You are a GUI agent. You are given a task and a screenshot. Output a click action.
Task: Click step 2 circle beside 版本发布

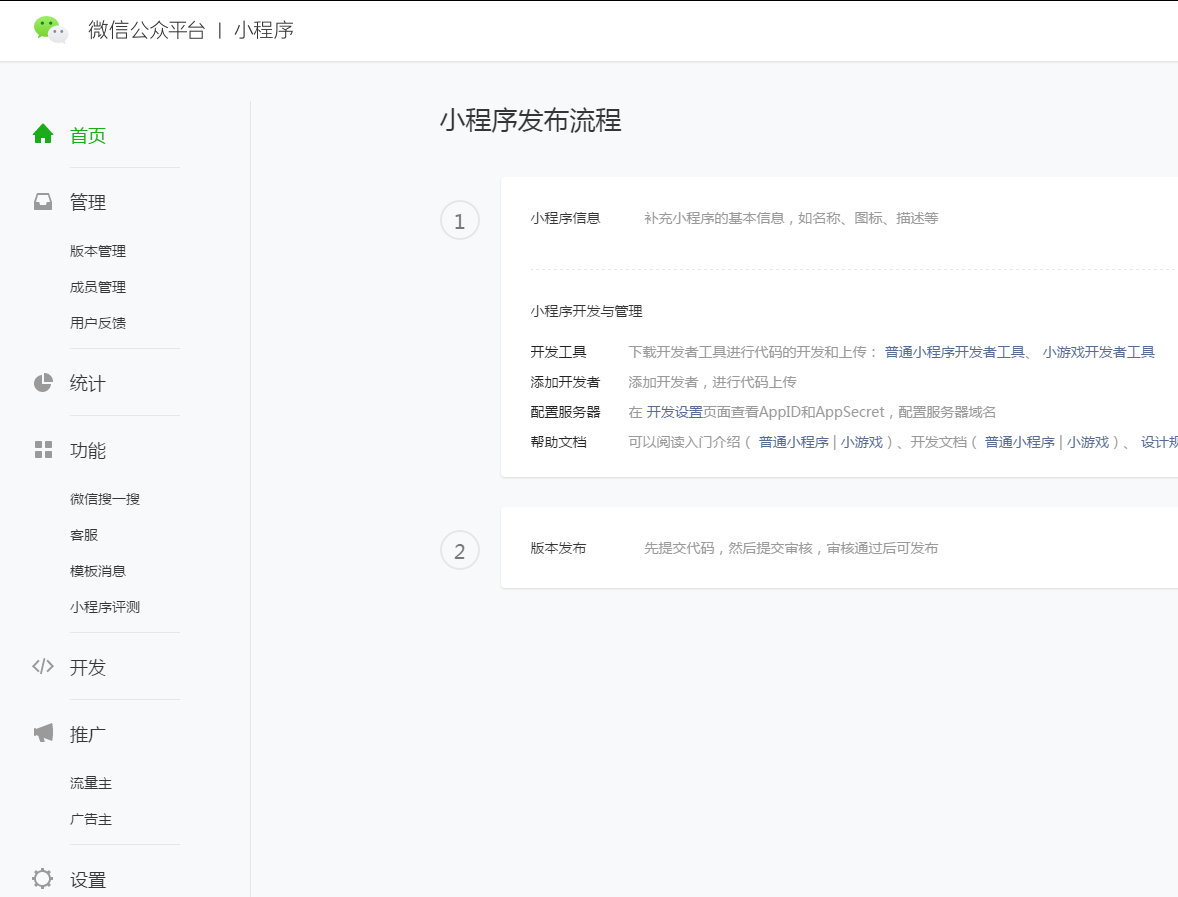(x=460, y=550)
